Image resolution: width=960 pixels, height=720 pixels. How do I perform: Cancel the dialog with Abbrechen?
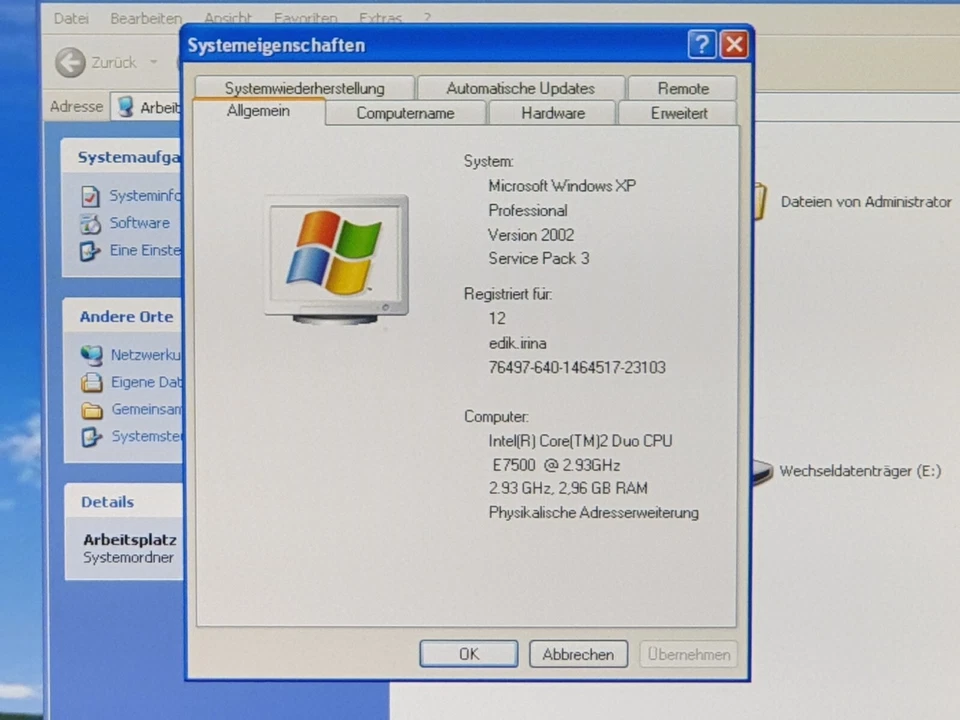(579, 654)
